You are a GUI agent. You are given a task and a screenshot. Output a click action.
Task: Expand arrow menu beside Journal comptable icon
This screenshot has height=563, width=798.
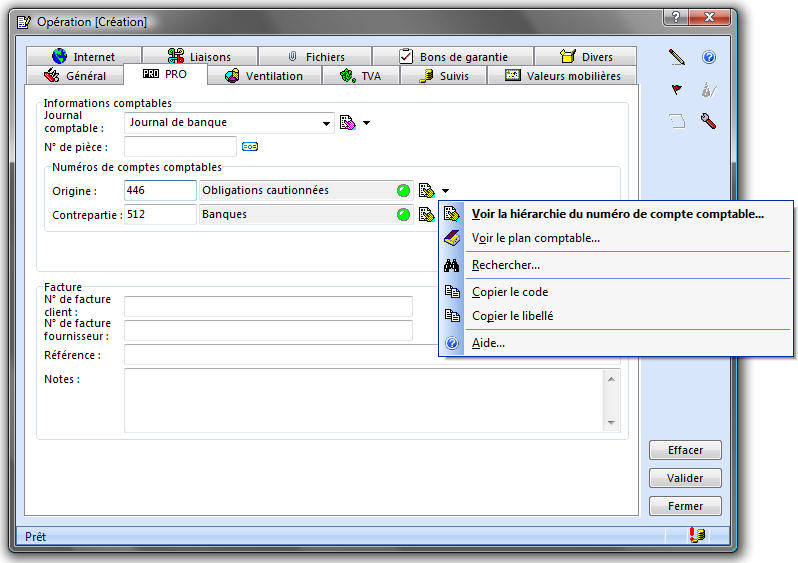pyautogui.click(x=366, y=123)
